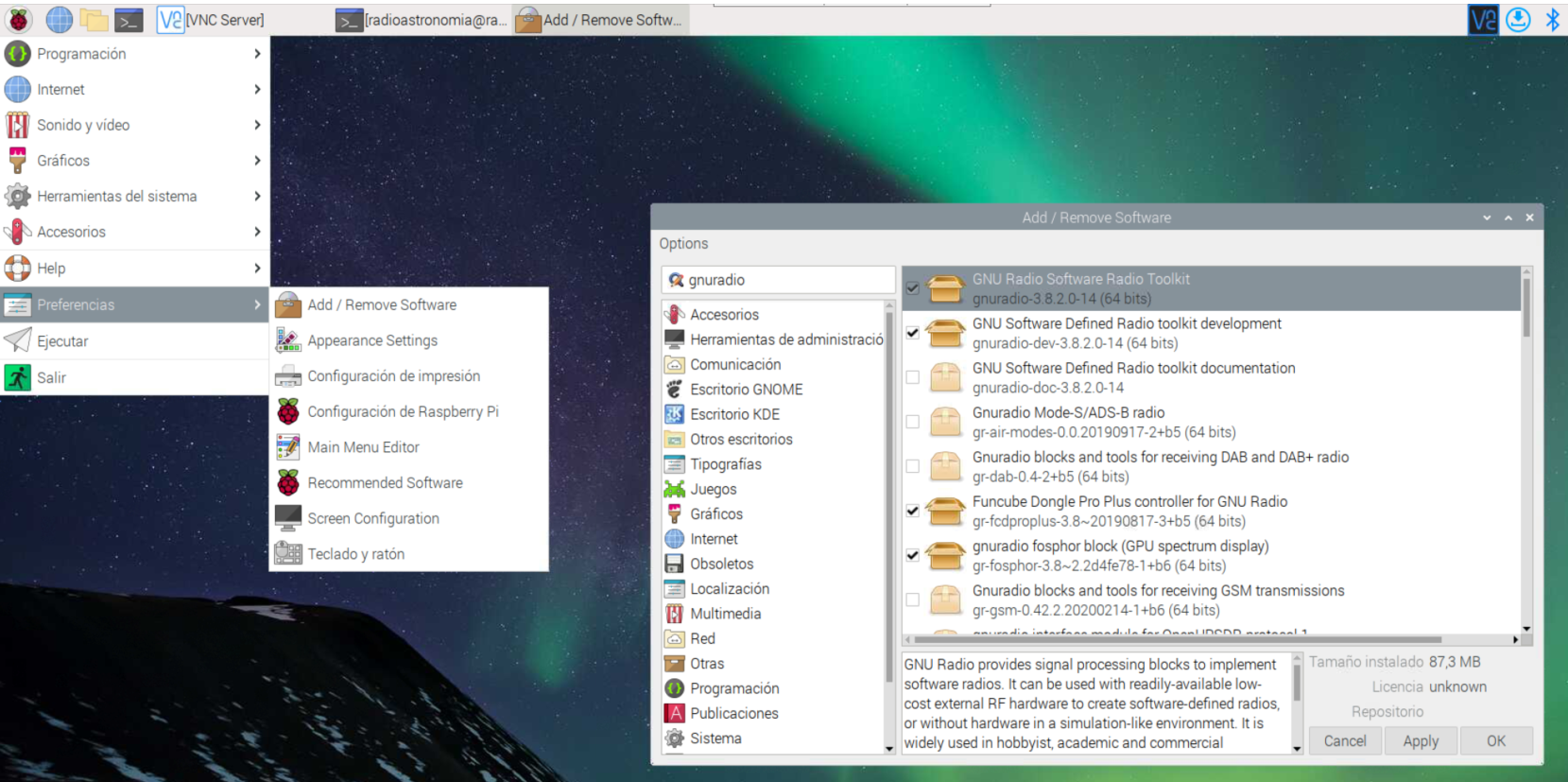Open Add / Remove Software from Preferencias
The height and width of the screenshot is (782, 1568).
coord(409,304)
